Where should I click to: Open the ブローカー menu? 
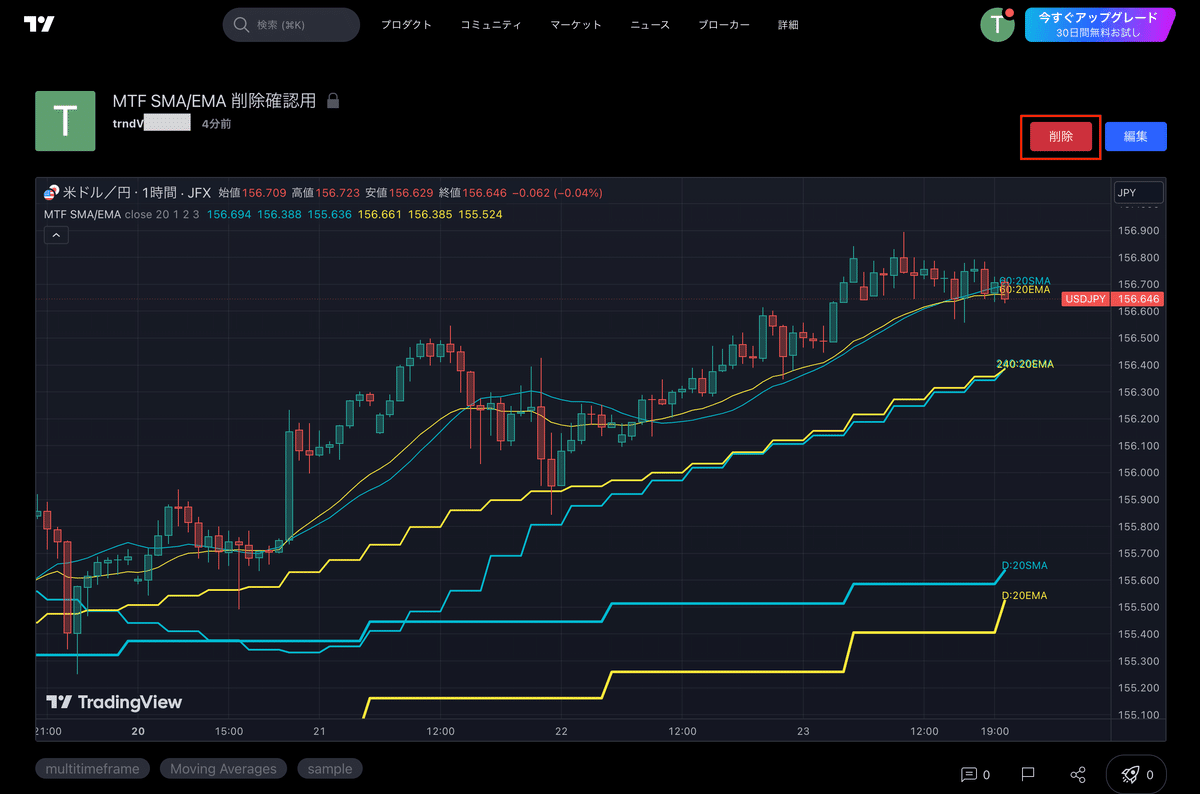724,25
